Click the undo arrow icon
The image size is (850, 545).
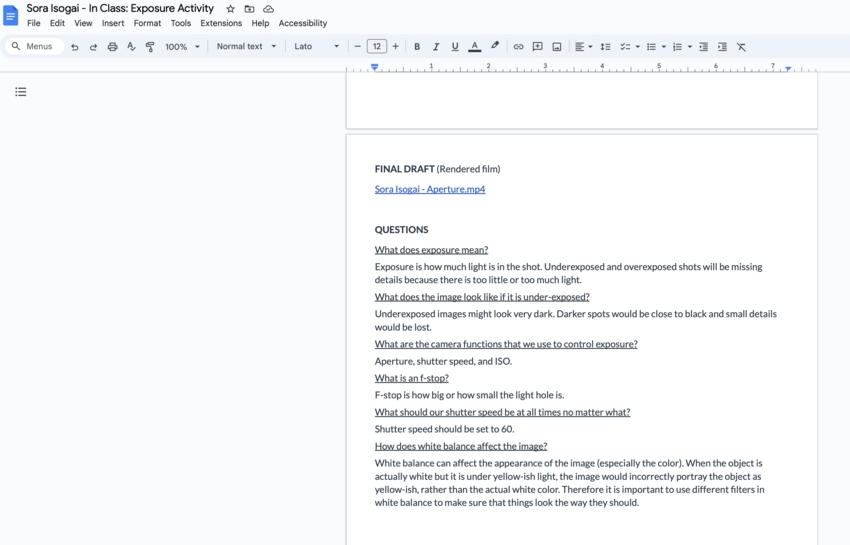pos(74,47)
